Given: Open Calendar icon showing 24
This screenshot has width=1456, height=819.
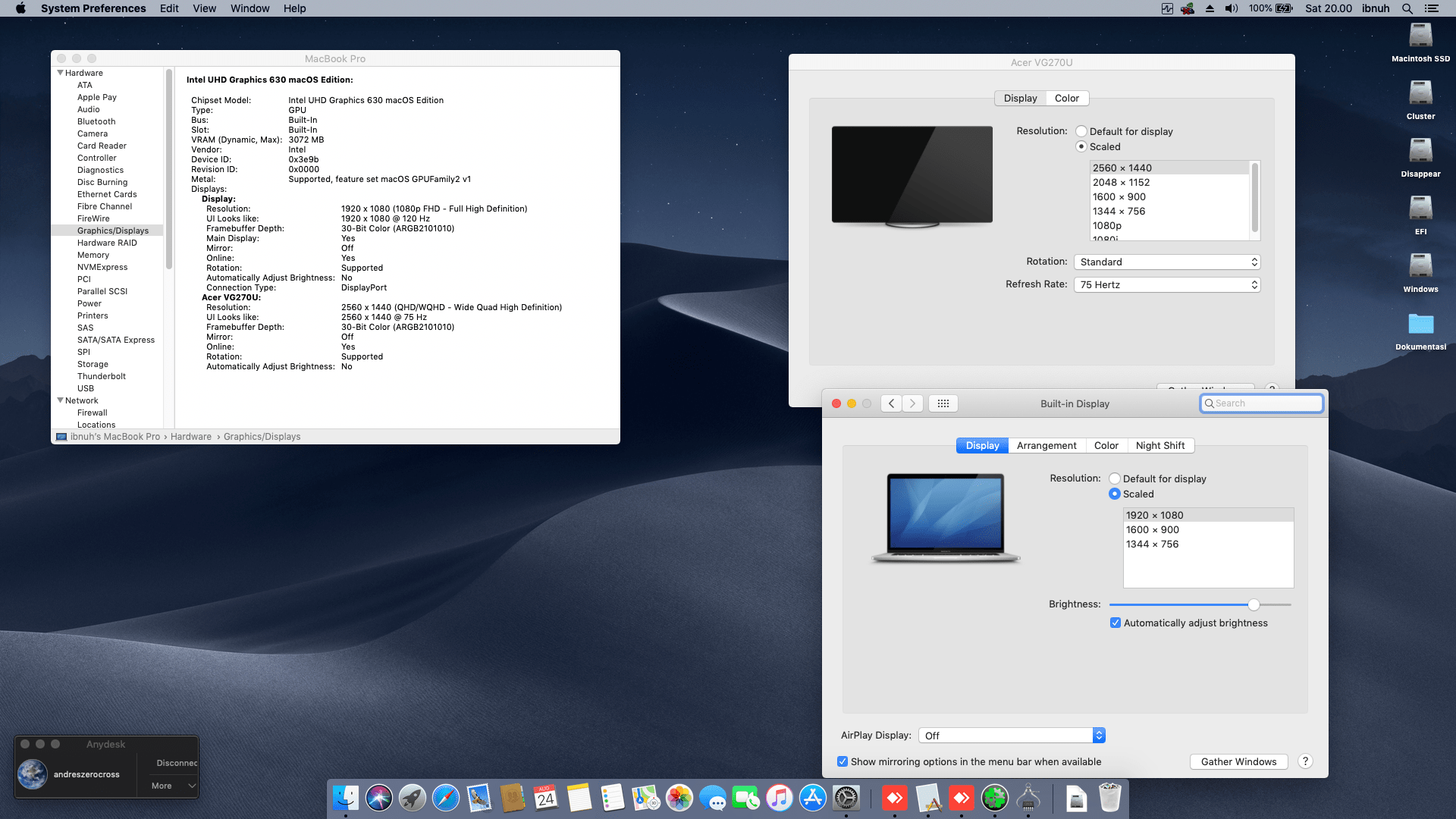Looking at the screenshot, I should [x=546, y=798].
